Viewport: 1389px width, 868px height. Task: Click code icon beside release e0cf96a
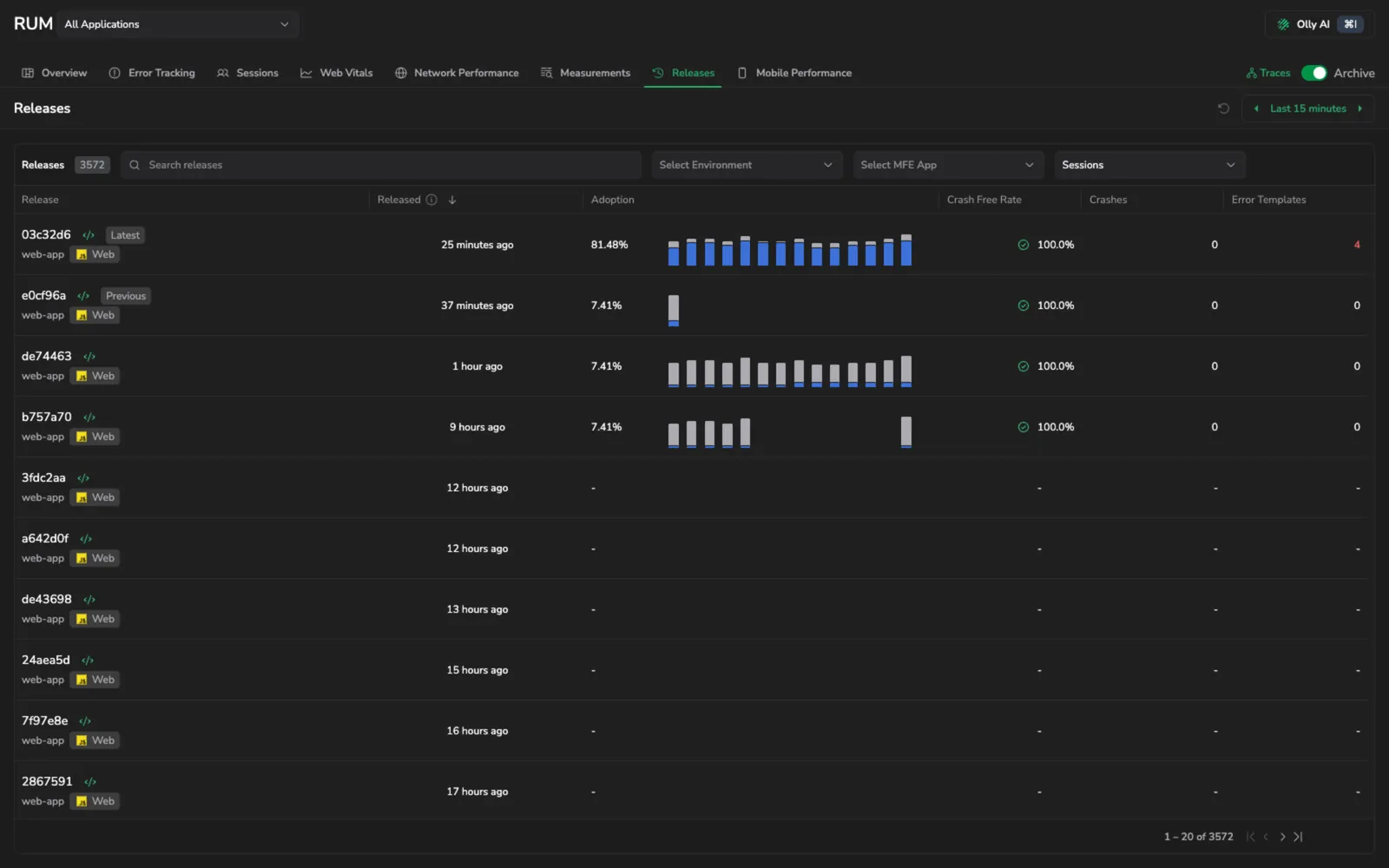point(83,296)
